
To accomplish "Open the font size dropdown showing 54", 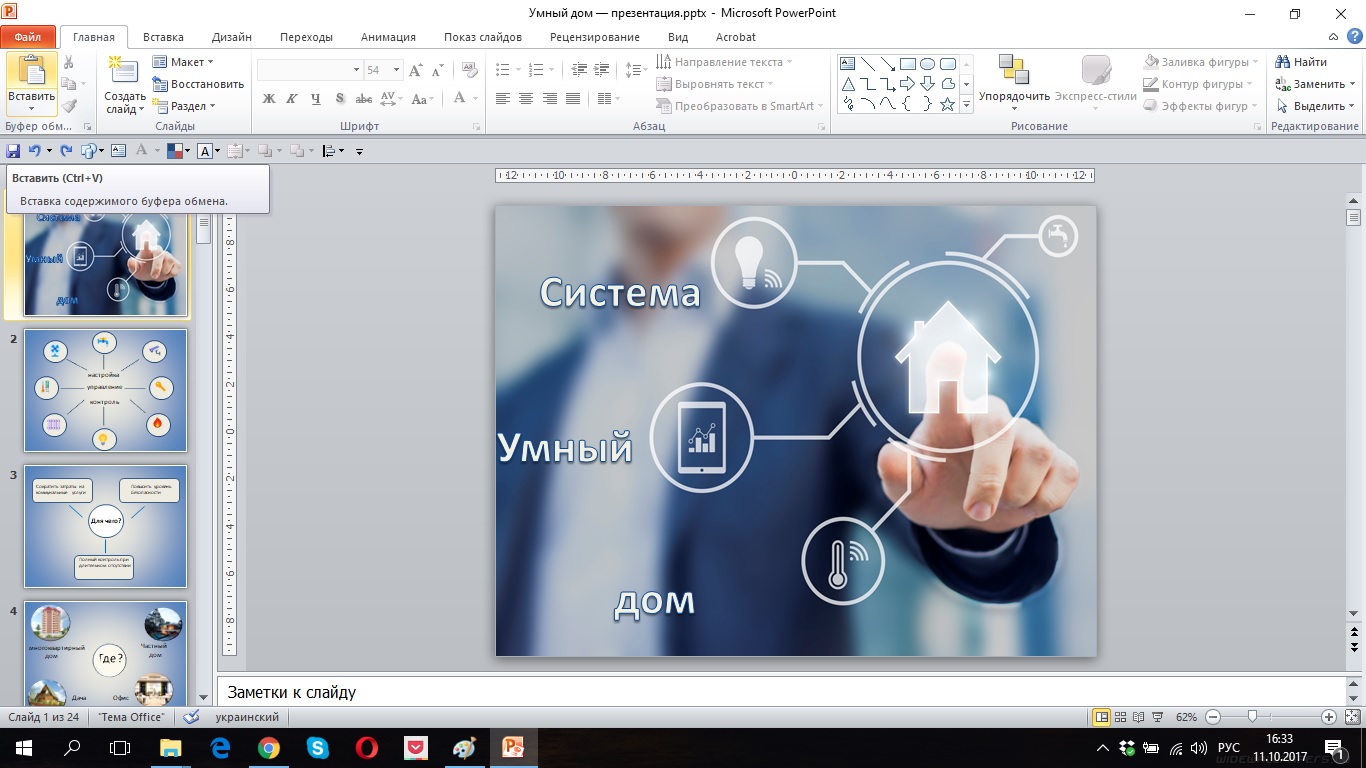I will [396, 70].
